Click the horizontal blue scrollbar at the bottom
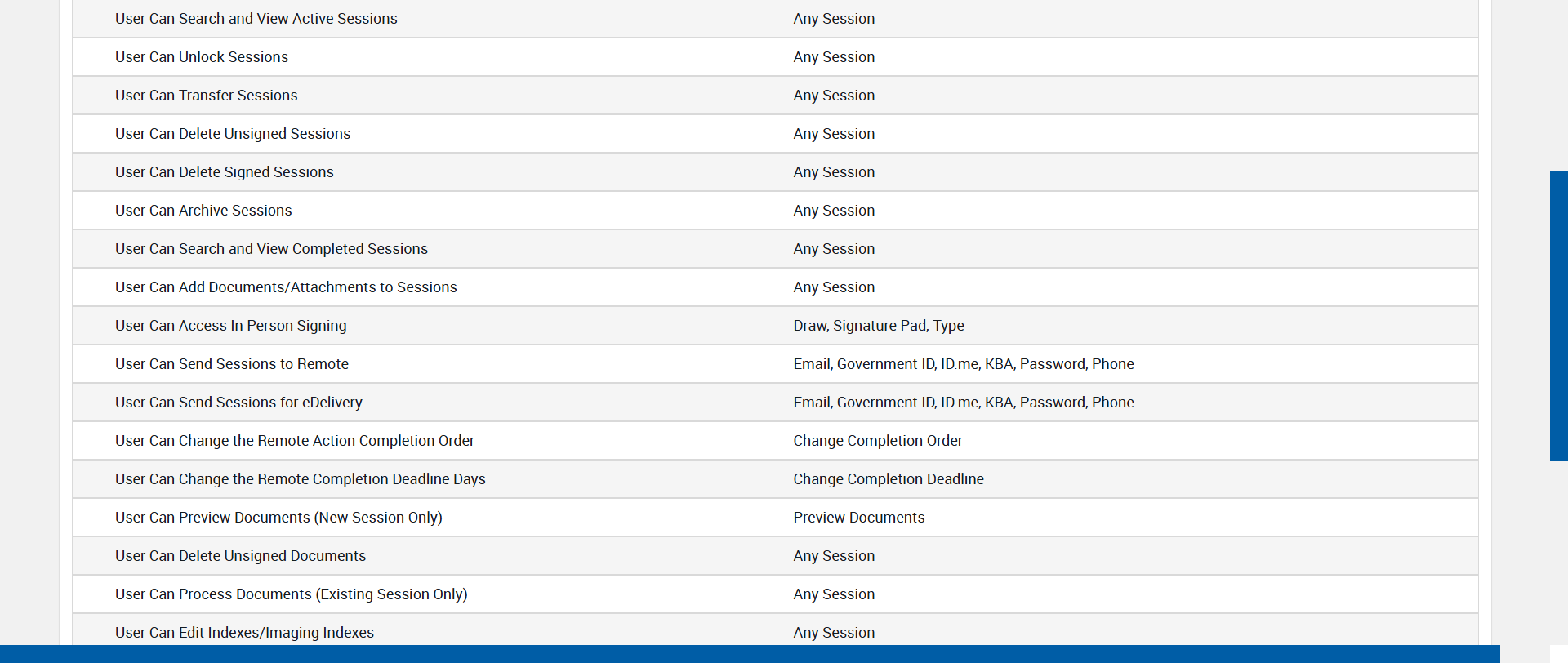This screenshot has height=663, width=1568. pyautogui.click(x=749, y=654)
